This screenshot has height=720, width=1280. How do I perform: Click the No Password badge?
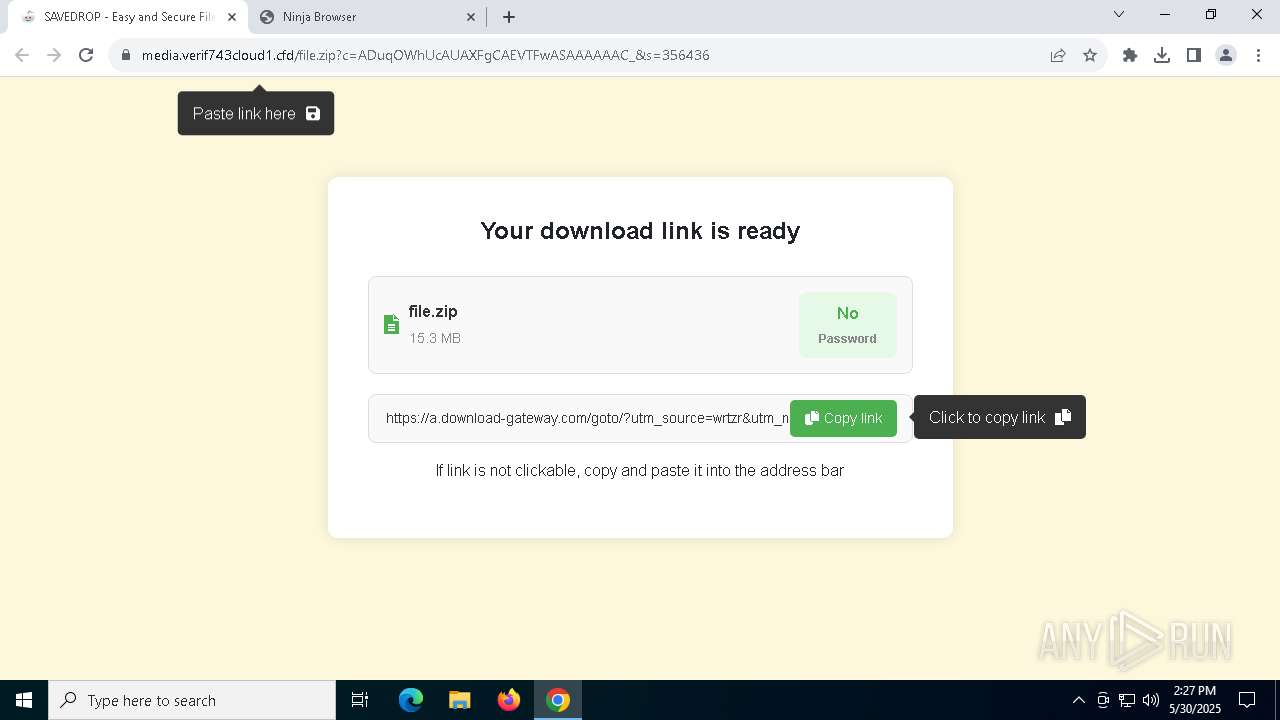pos(847,325)
